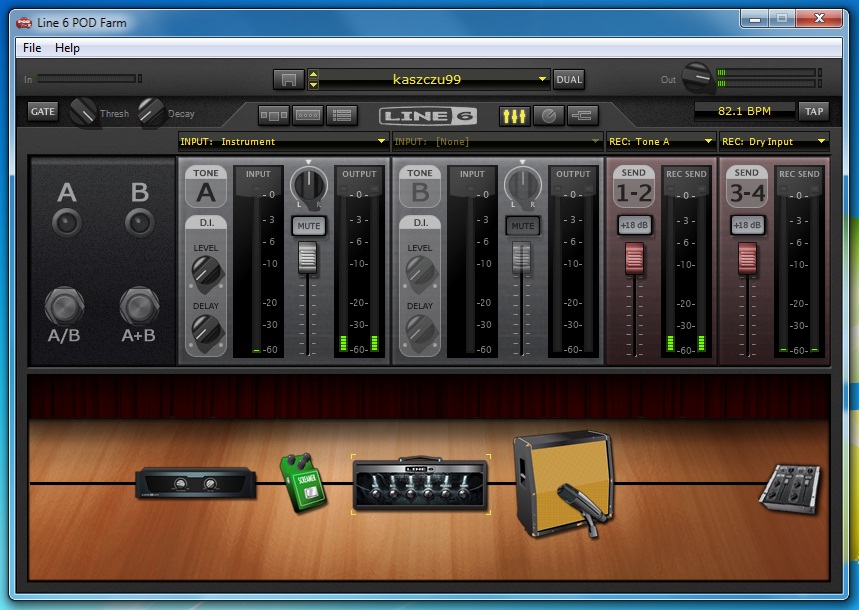Click the TONE B label button
859x610 pixels.
coord(420,186)
